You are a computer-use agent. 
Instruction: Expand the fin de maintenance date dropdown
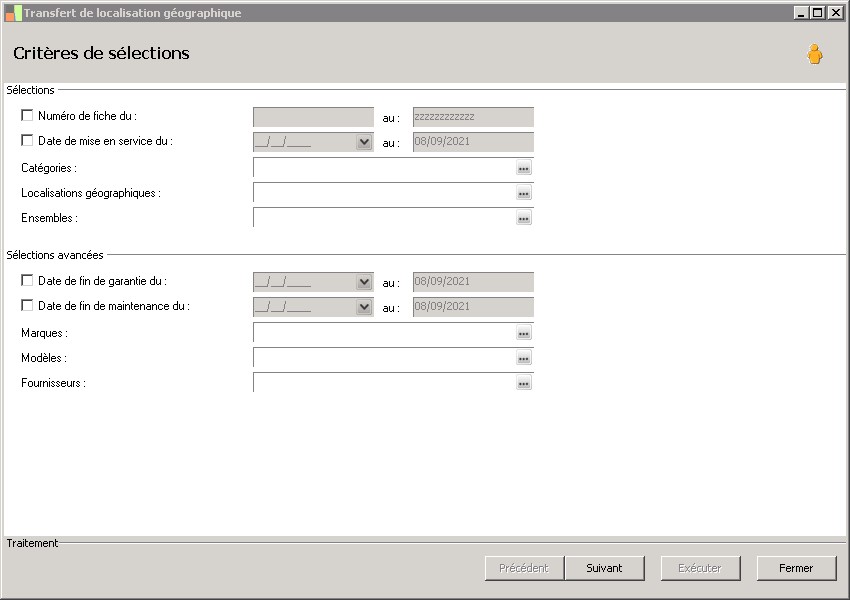(x=364, y=307)
